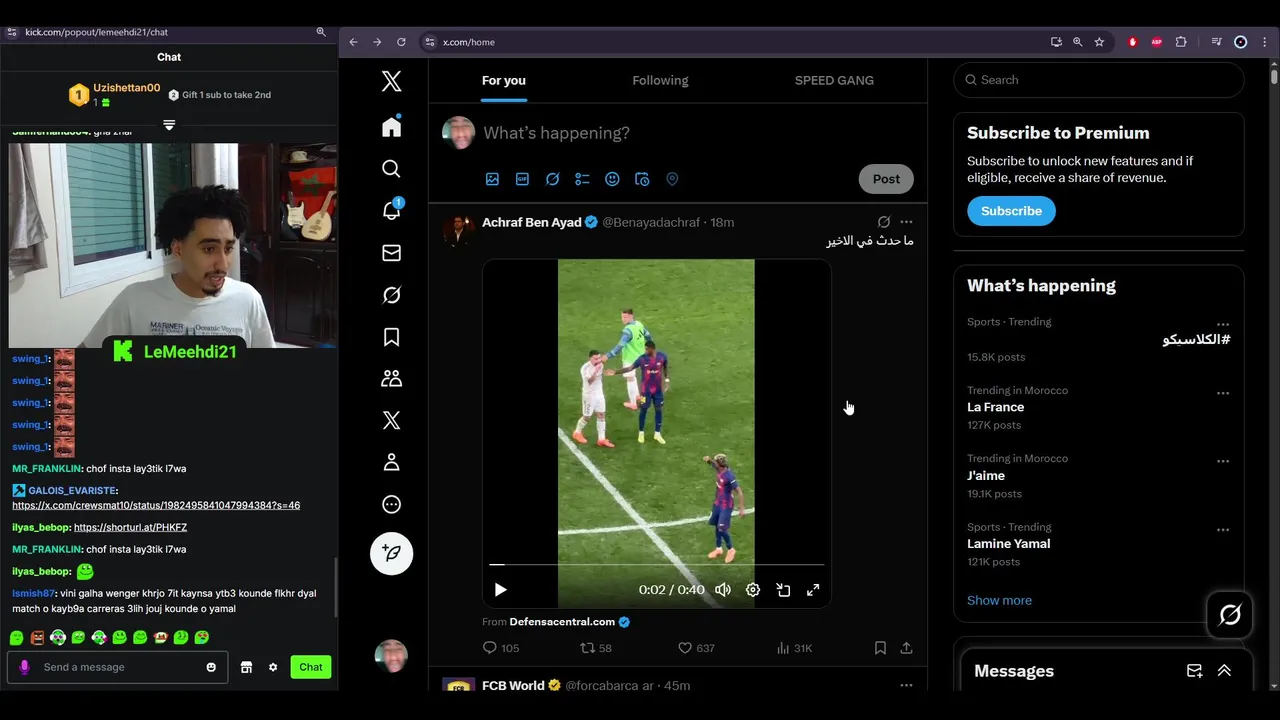Viewport: 1280px width, 720px height.
Task: Play the football video
Action: point(500,590)
